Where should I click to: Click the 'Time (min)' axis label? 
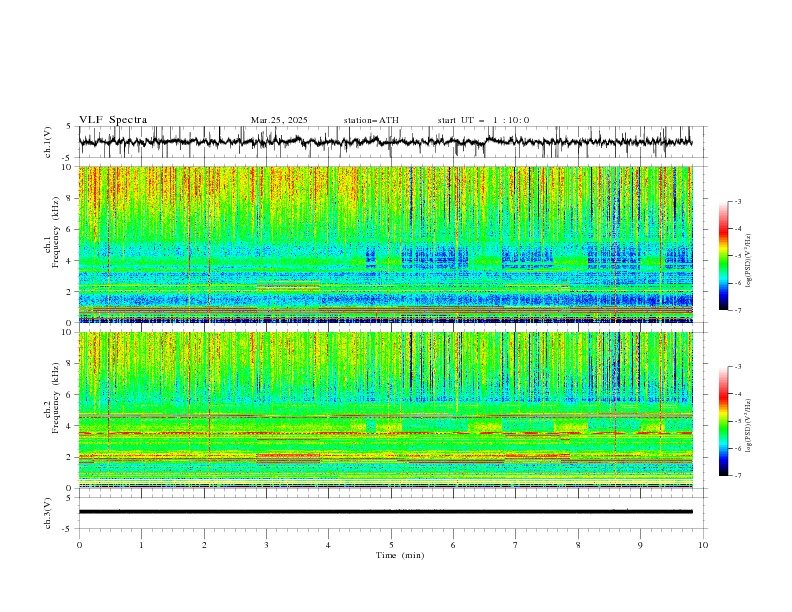(400, 555)
